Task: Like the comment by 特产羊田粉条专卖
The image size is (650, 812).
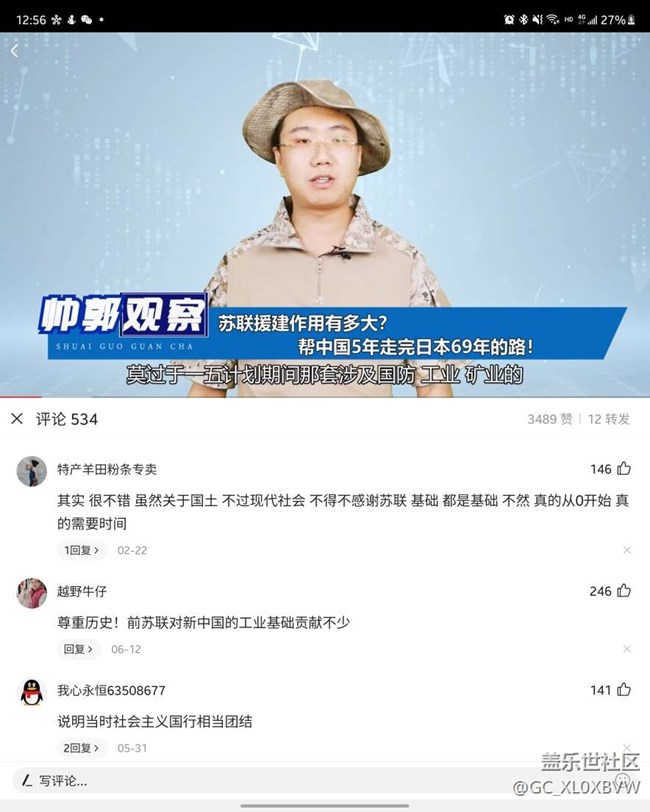Action: tap(624, 469)
